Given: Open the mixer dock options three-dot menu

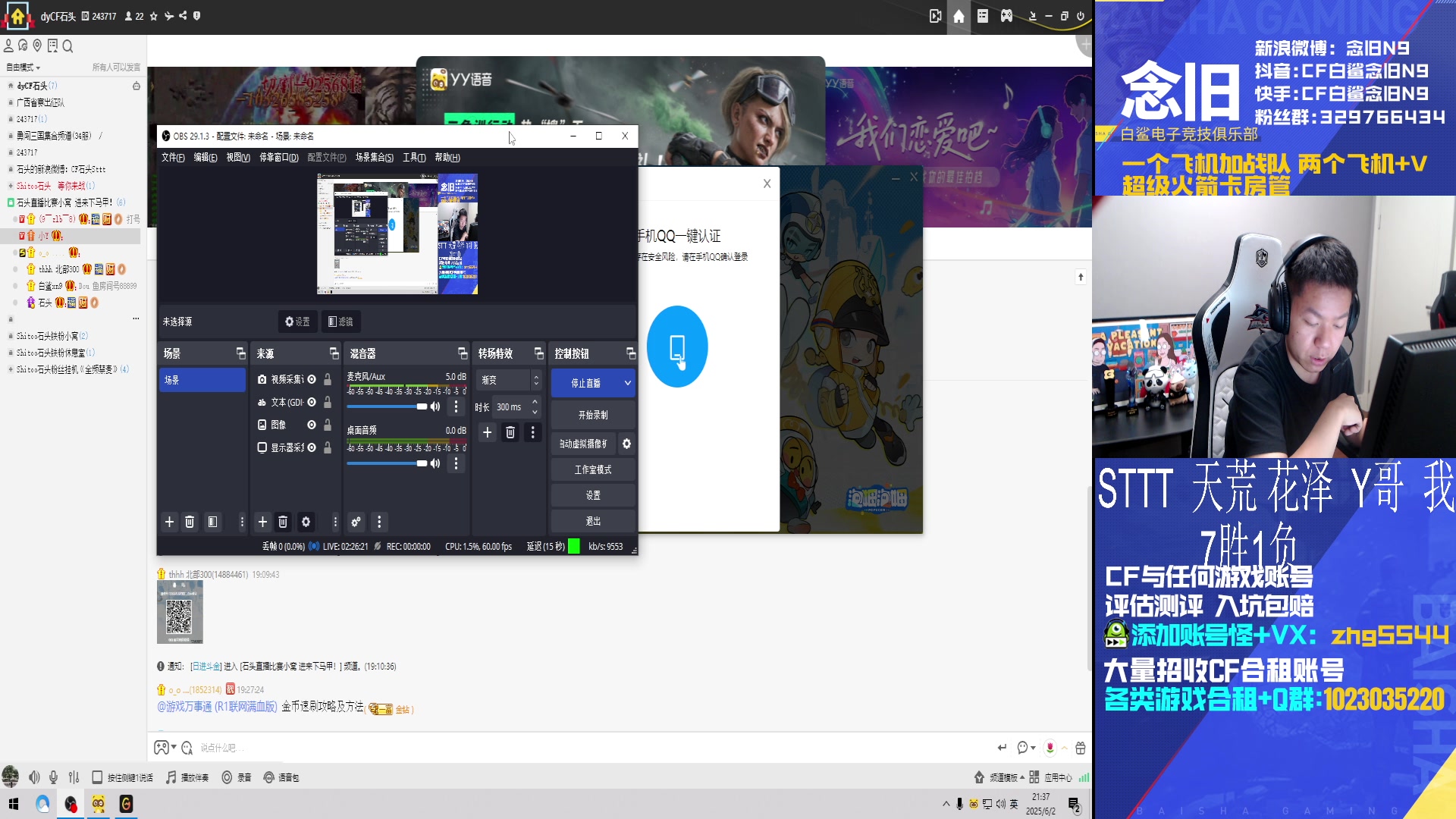Looking at the screenshot, I should 379,522.
